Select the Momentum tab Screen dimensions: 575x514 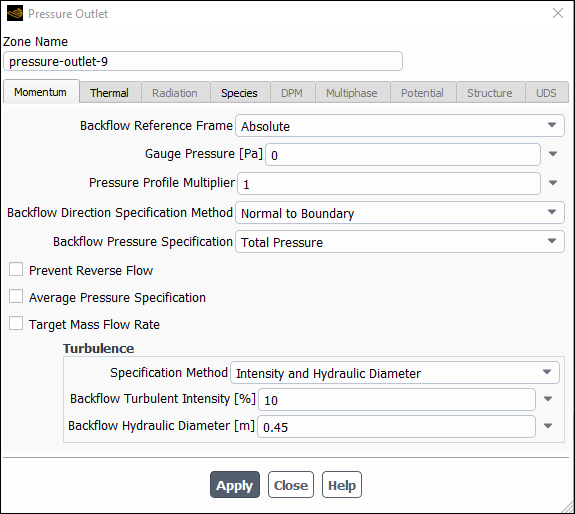click(41, 92)
